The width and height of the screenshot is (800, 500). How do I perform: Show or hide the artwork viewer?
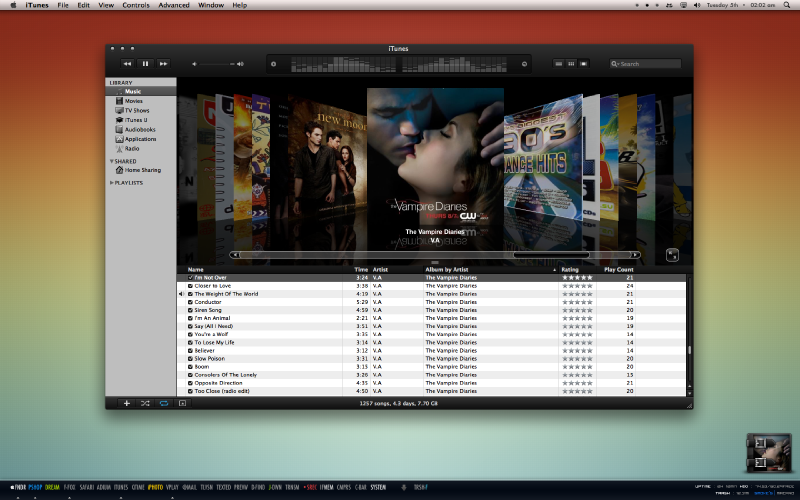(182, 403)
